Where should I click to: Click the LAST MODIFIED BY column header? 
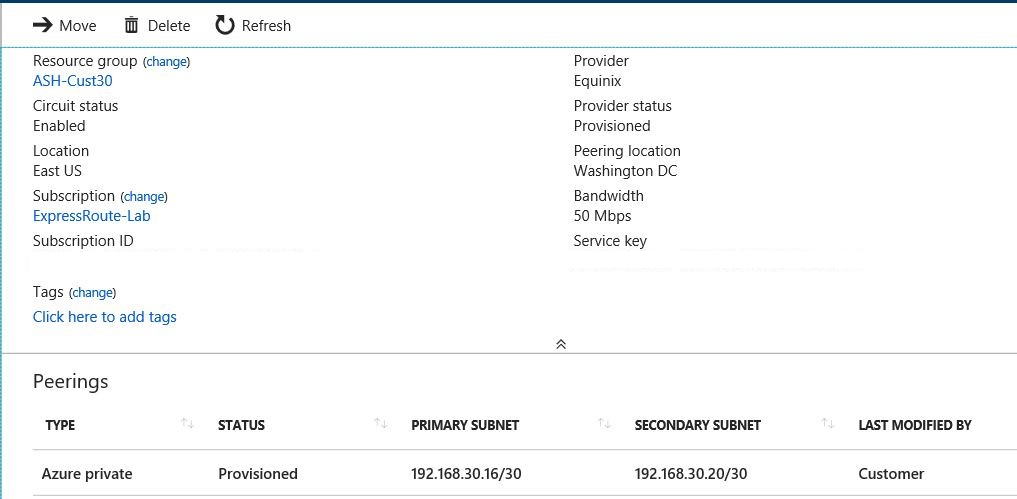915,425
